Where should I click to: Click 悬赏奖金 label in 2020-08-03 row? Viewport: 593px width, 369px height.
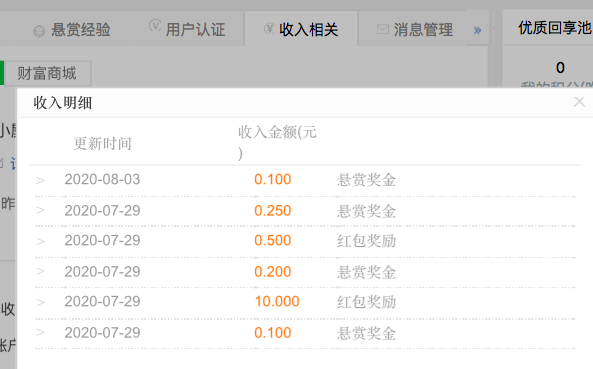366,180
